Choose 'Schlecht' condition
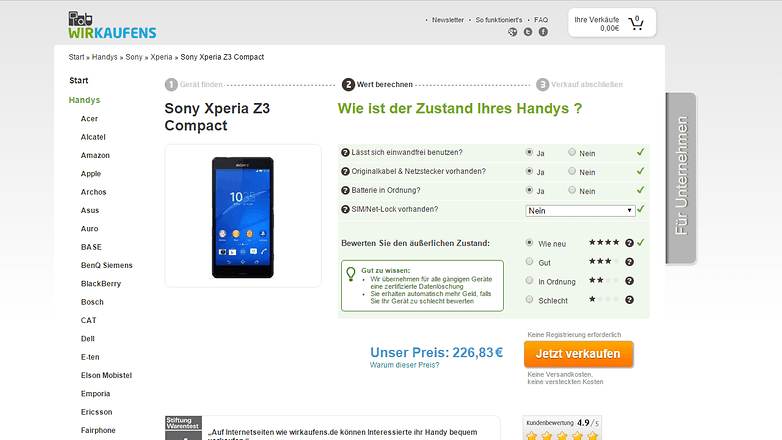782x440 pixels. click(x=529, y=300)
